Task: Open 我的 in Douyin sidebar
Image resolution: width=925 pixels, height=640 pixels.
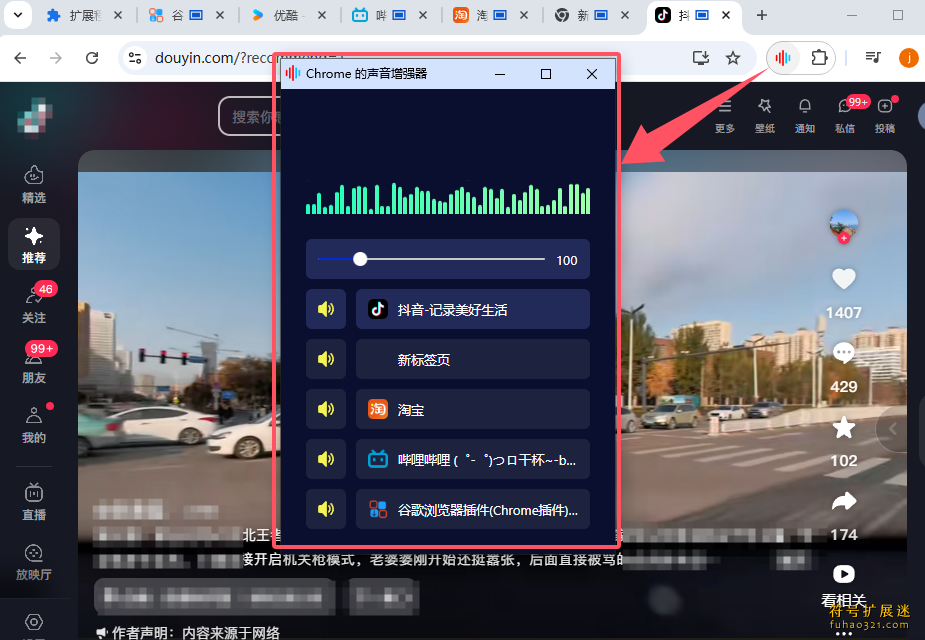Action: point(34,424)
